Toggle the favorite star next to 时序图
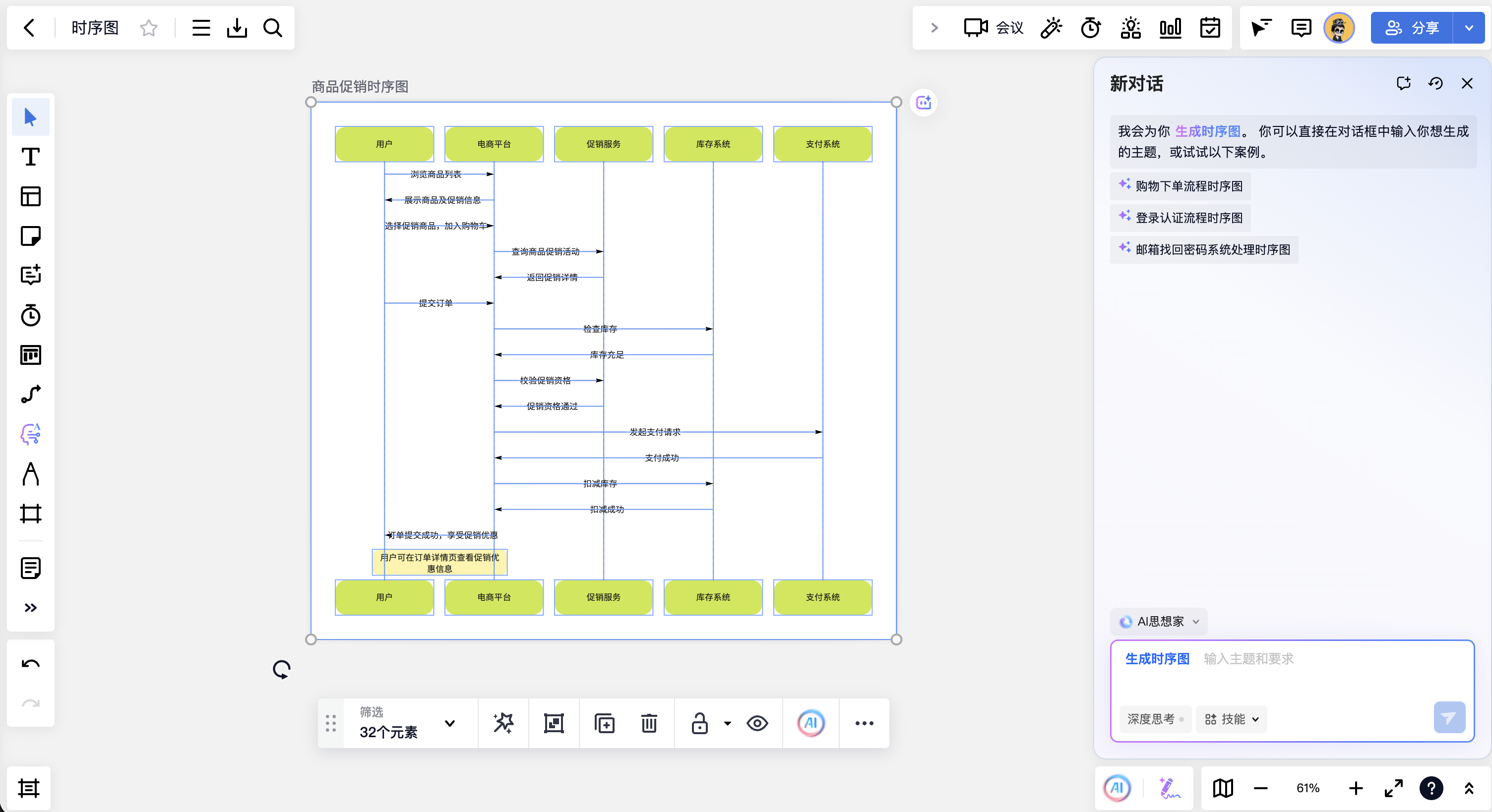This screenshot has height=812, width=1492. click(149, 28)
